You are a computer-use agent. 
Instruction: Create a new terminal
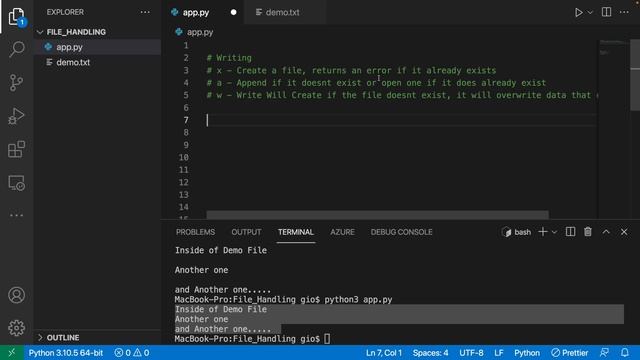(542, 232)
